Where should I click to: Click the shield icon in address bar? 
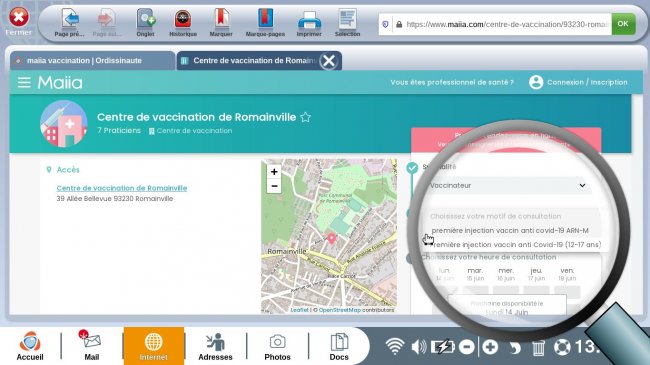pos(385,24)
